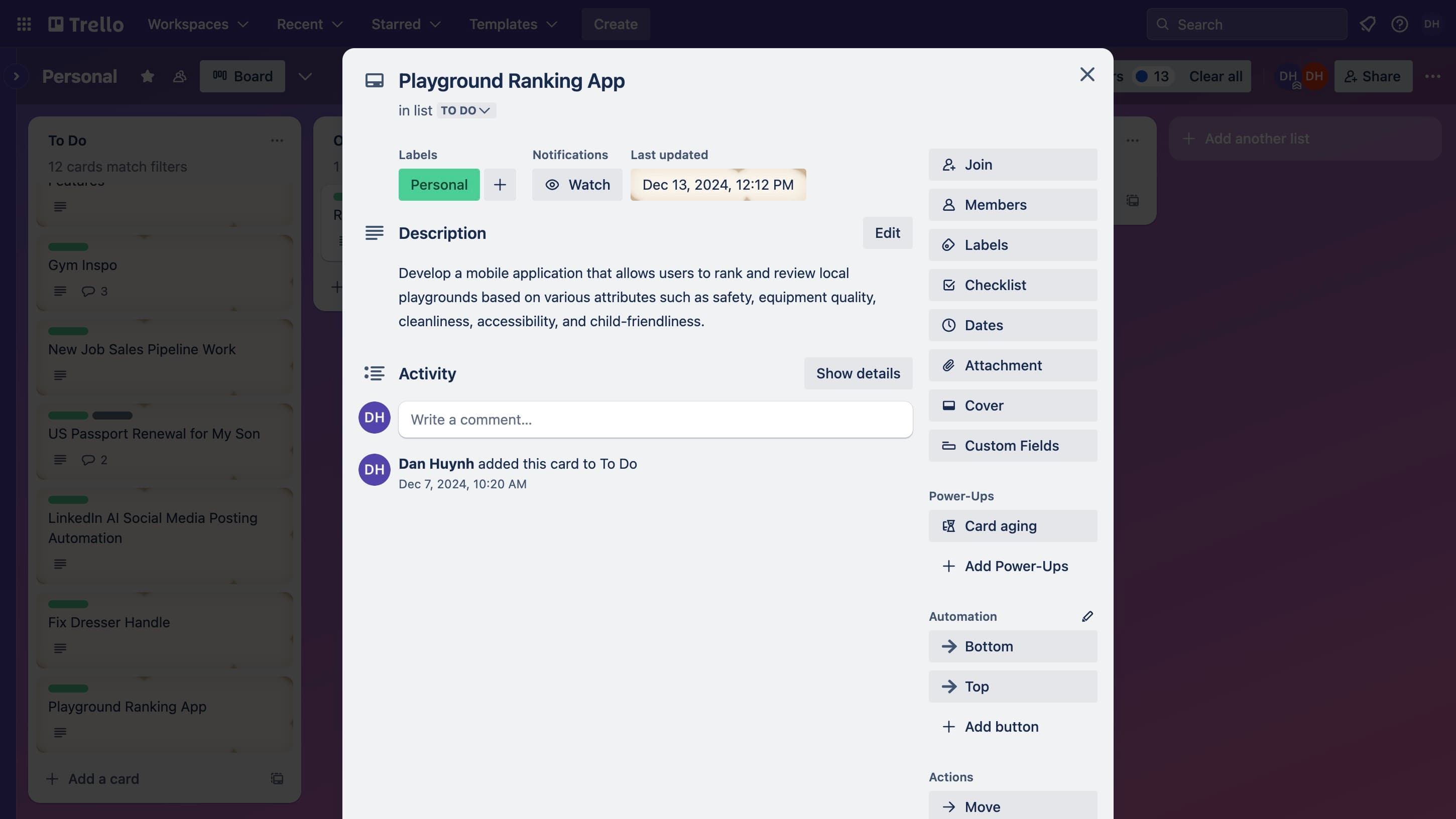
Task: Click the Personal green label
Action: click(439, 185)
